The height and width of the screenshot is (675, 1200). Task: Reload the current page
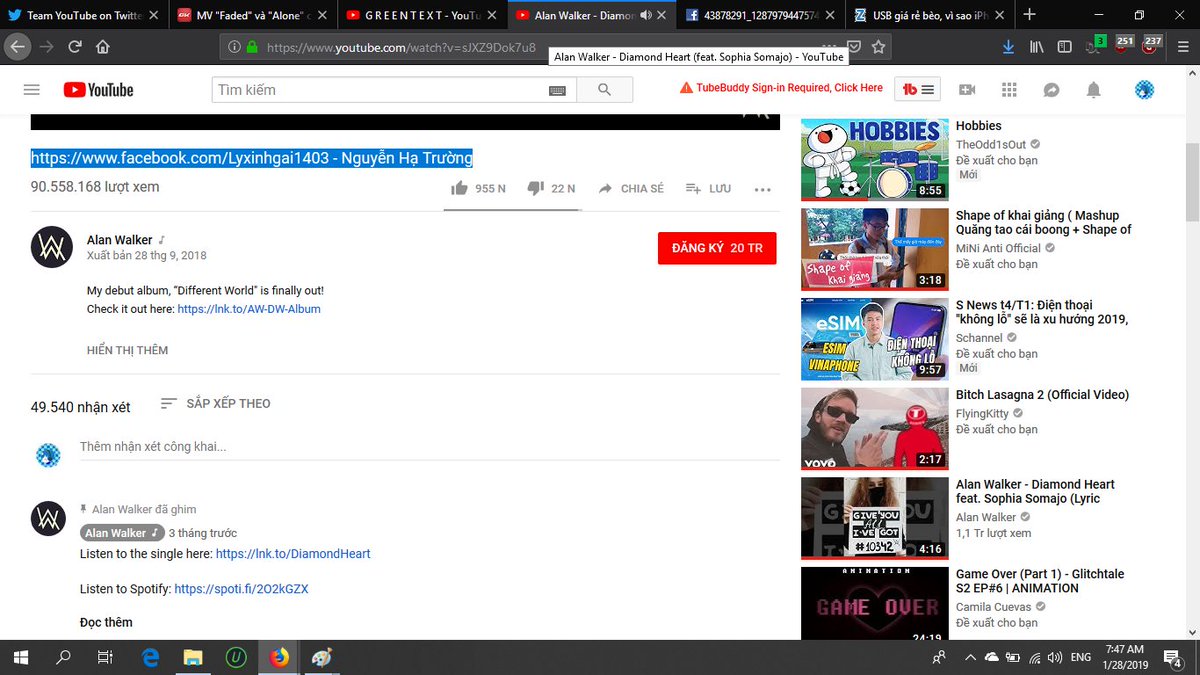point(75,47)
